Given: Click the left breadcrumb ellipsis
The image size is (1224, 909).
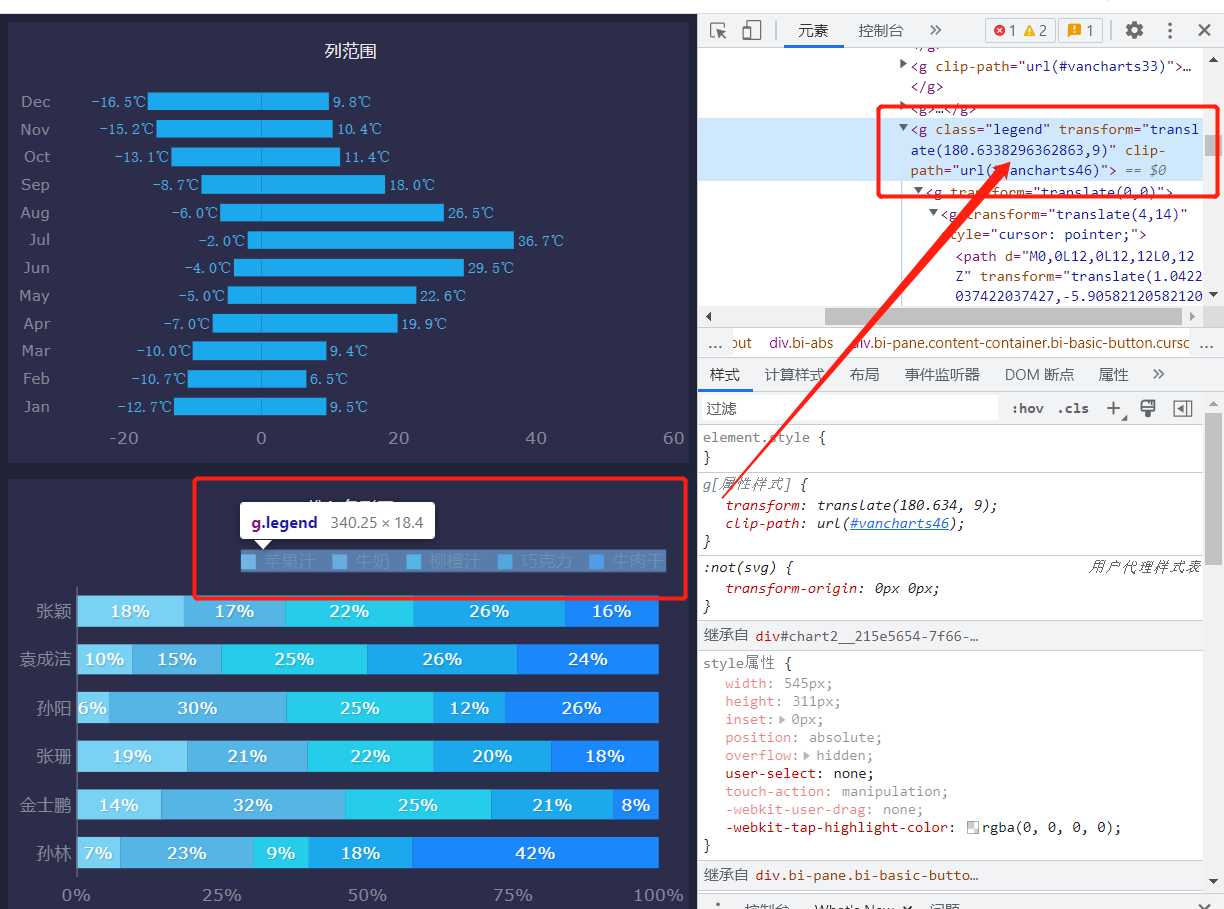Looking at the screenshot, I should coord(714,343).
